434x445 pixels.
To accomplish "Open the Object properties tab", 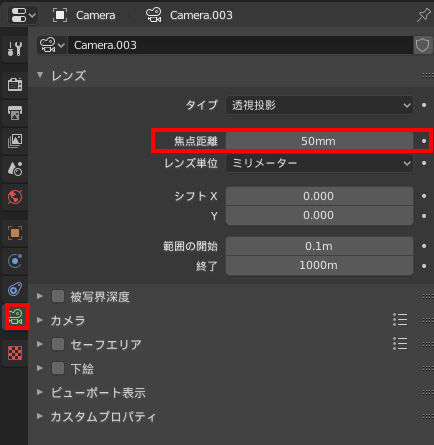I will pyautogui.click(x=15, y=233).
